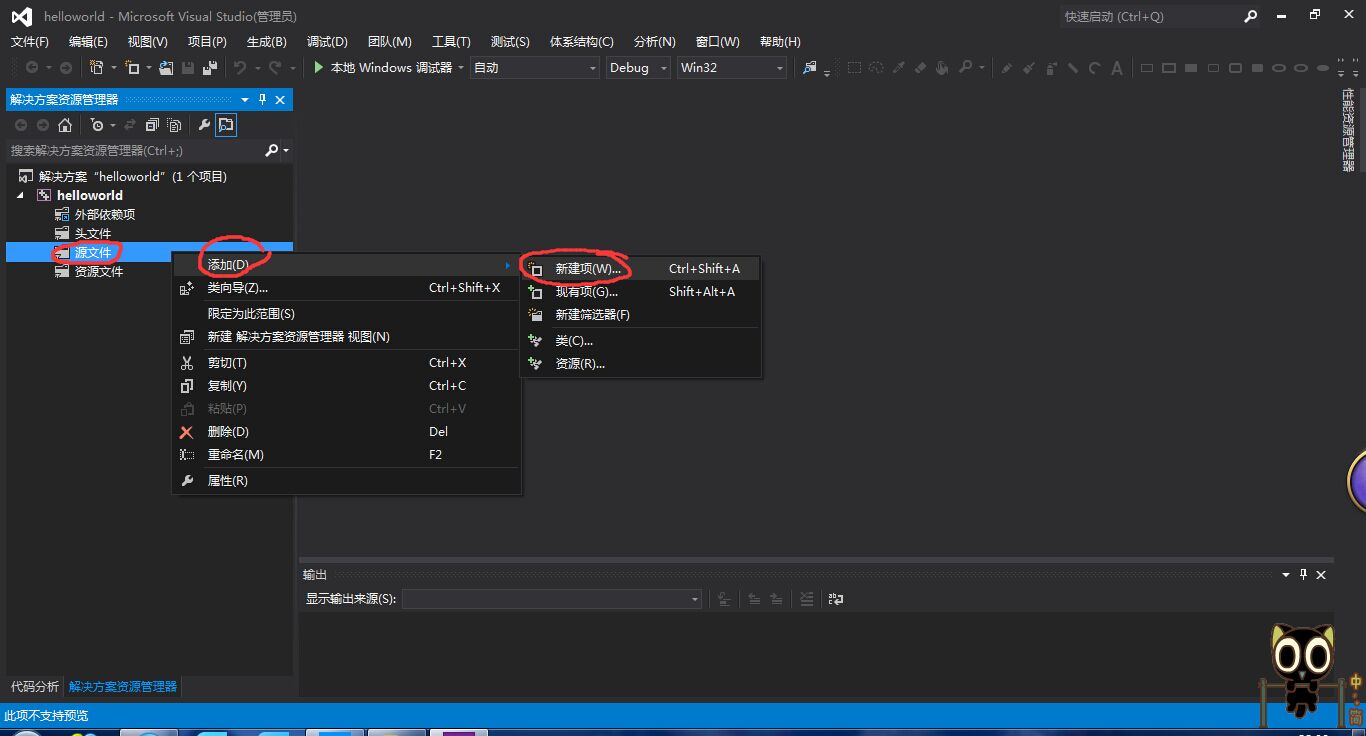Image resolution: width=1366 pixels, height=736 pixels.
Task: Select 重命名(M) in the context menu
Action: [346, 455]
